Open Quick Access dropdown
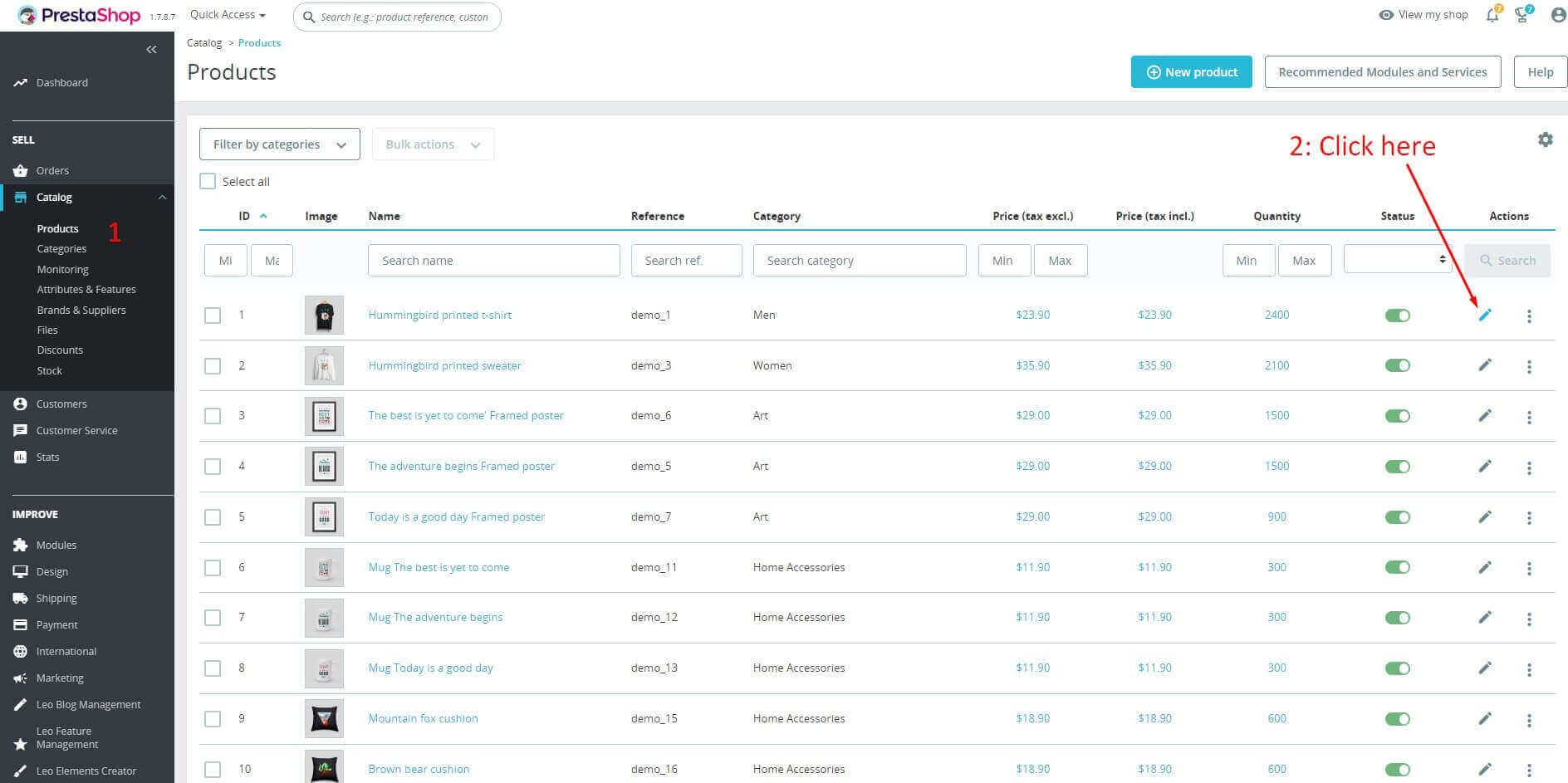The height and width of the screenshot is (783, 1568). tap(228, 14)
